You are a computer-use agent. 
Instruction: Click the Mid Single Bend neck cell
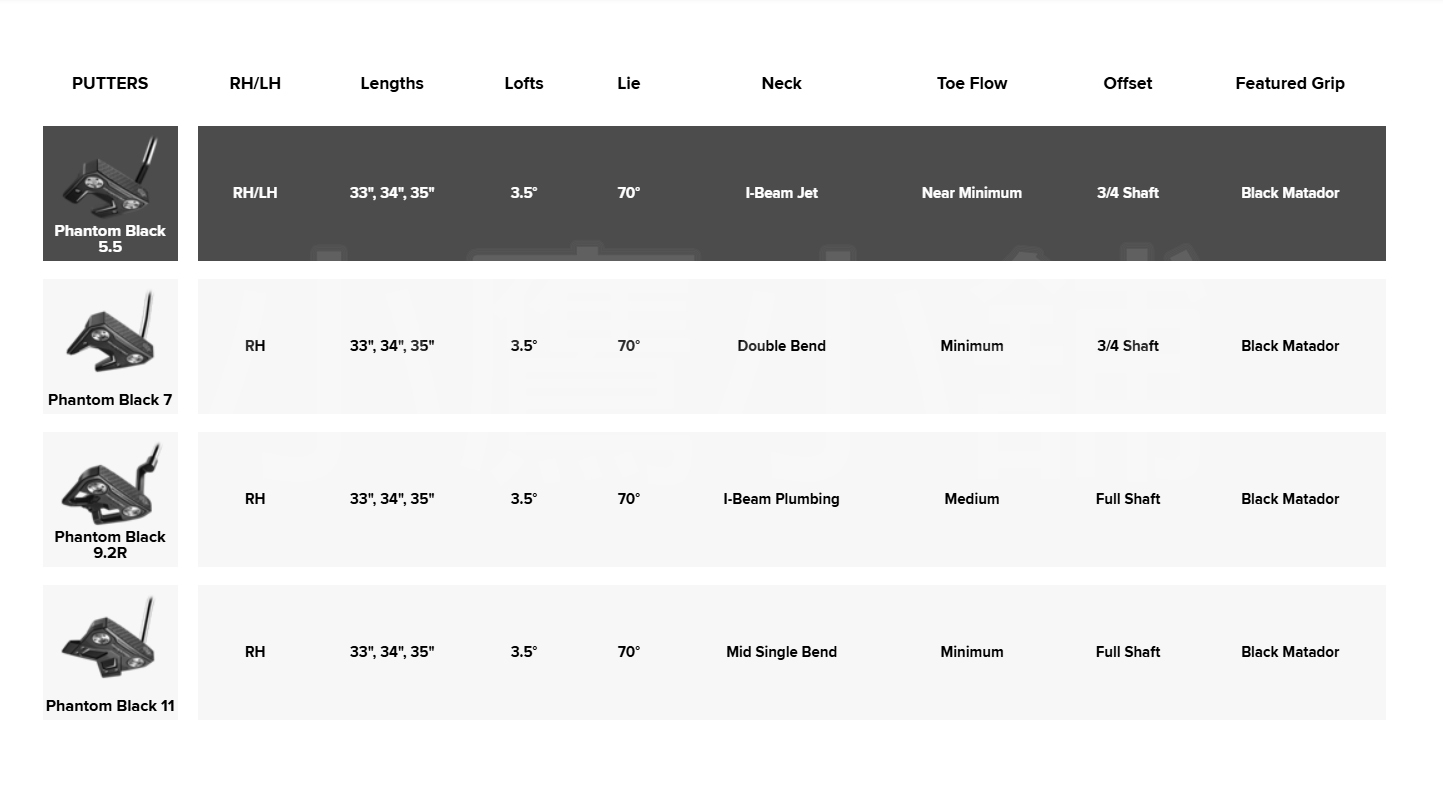point(781,652)
